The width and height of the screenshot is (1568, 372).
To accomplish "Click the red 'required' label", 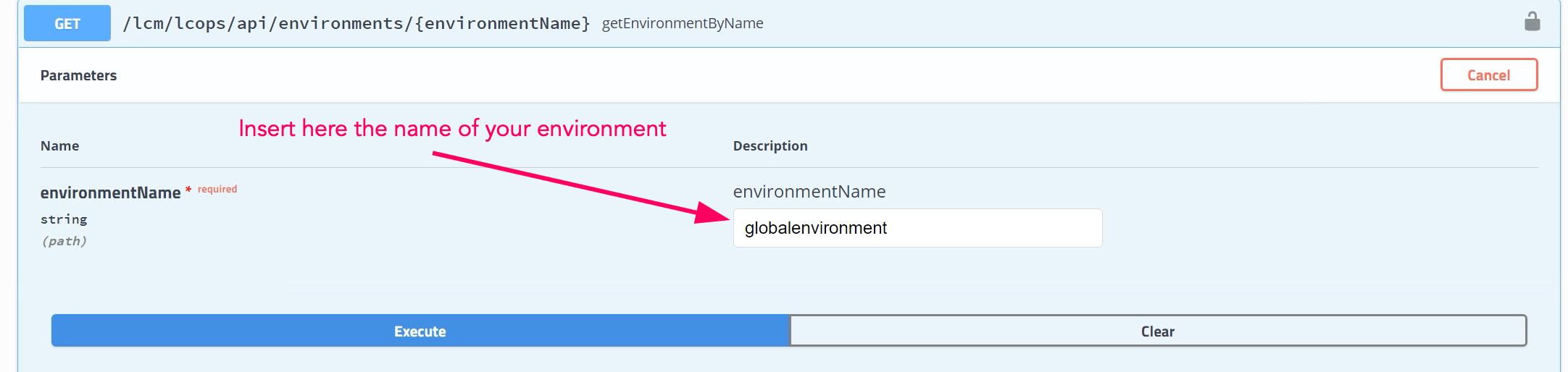I will tap(217, 189).
